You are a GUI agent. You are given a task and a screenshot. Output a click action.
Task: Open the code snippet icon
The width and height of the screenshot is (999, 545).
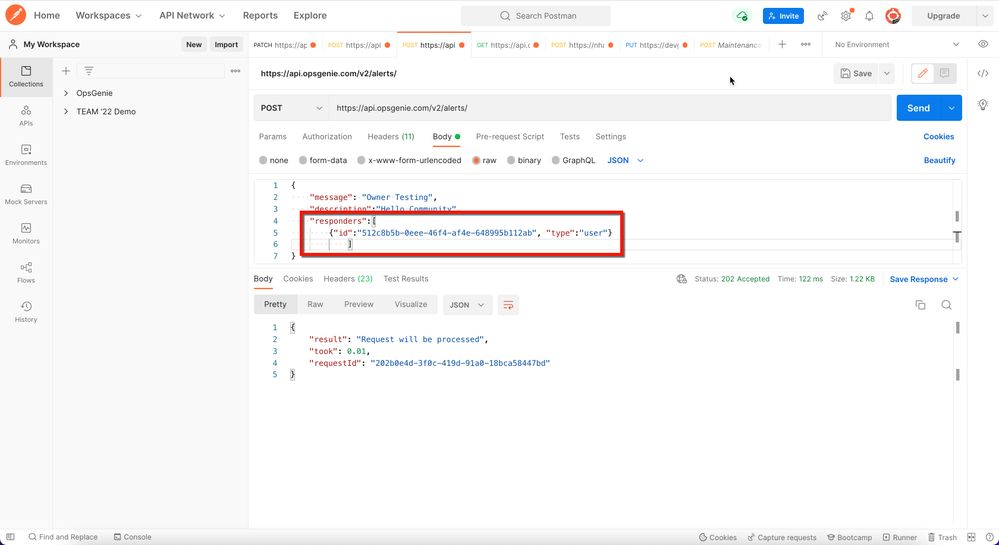click(983, 73)
